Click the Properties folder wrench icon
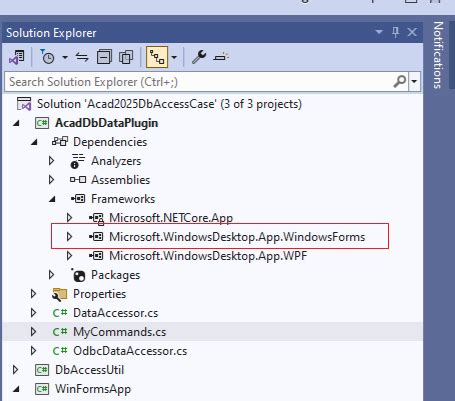Screen dimensions: 455x401 click(x=60, y=294)
